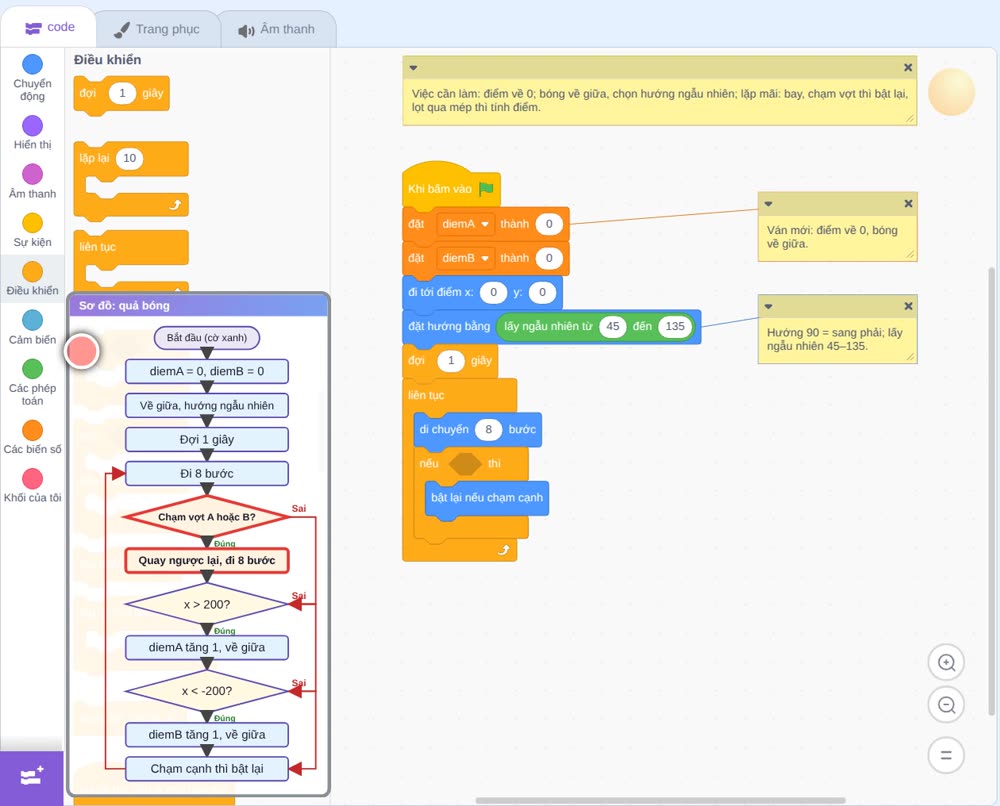Open the Các phép toán green category

click(x=33, y=369)
